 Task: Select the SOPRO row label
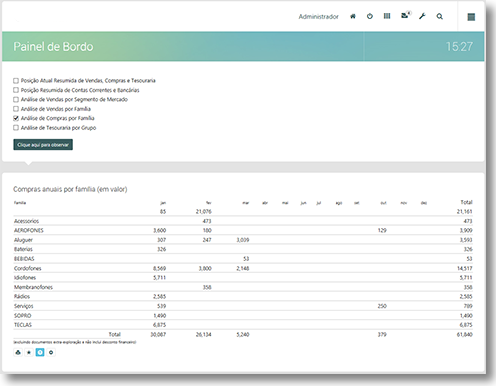pyautogui.click(x=22, y=315)
